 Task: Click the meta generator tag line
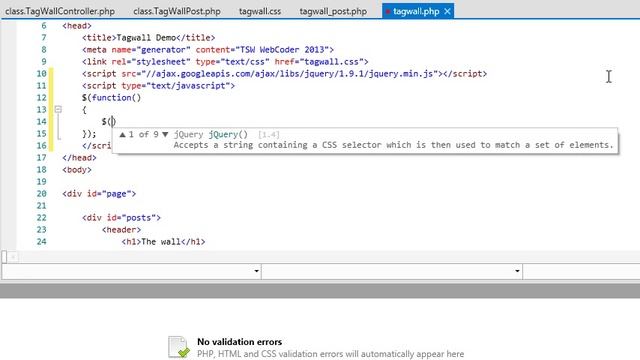[208, 49]
